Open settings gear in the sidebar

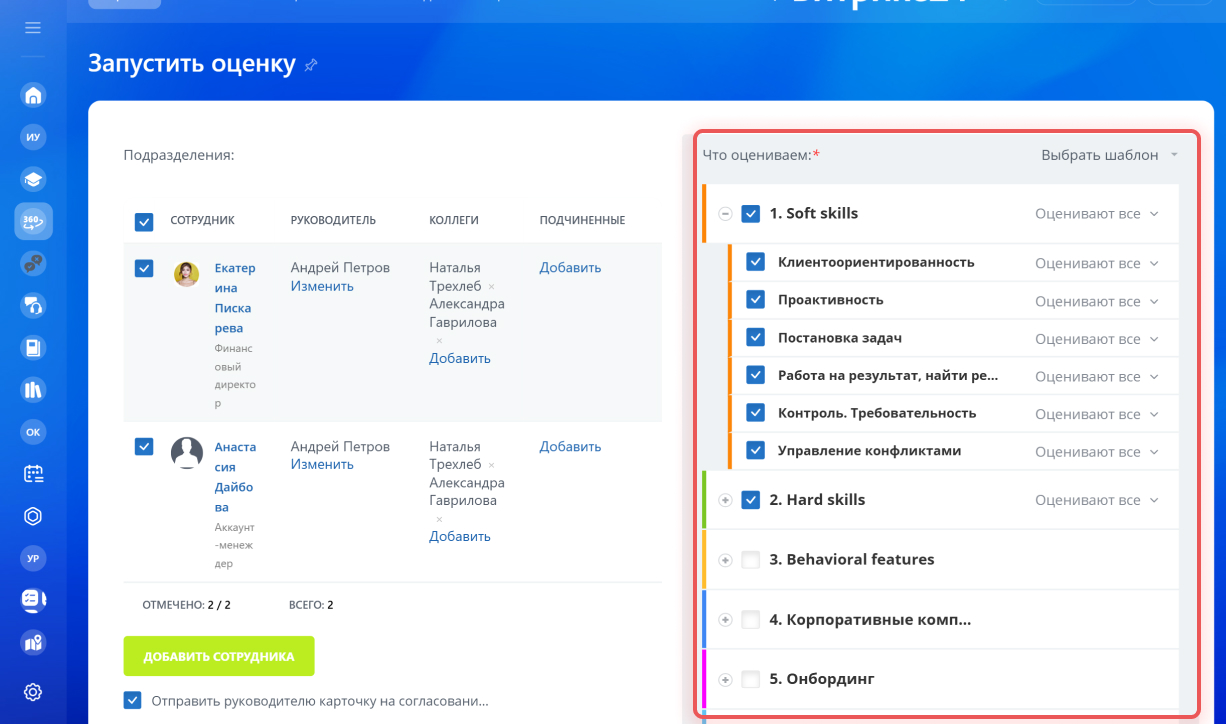point(33,691)
